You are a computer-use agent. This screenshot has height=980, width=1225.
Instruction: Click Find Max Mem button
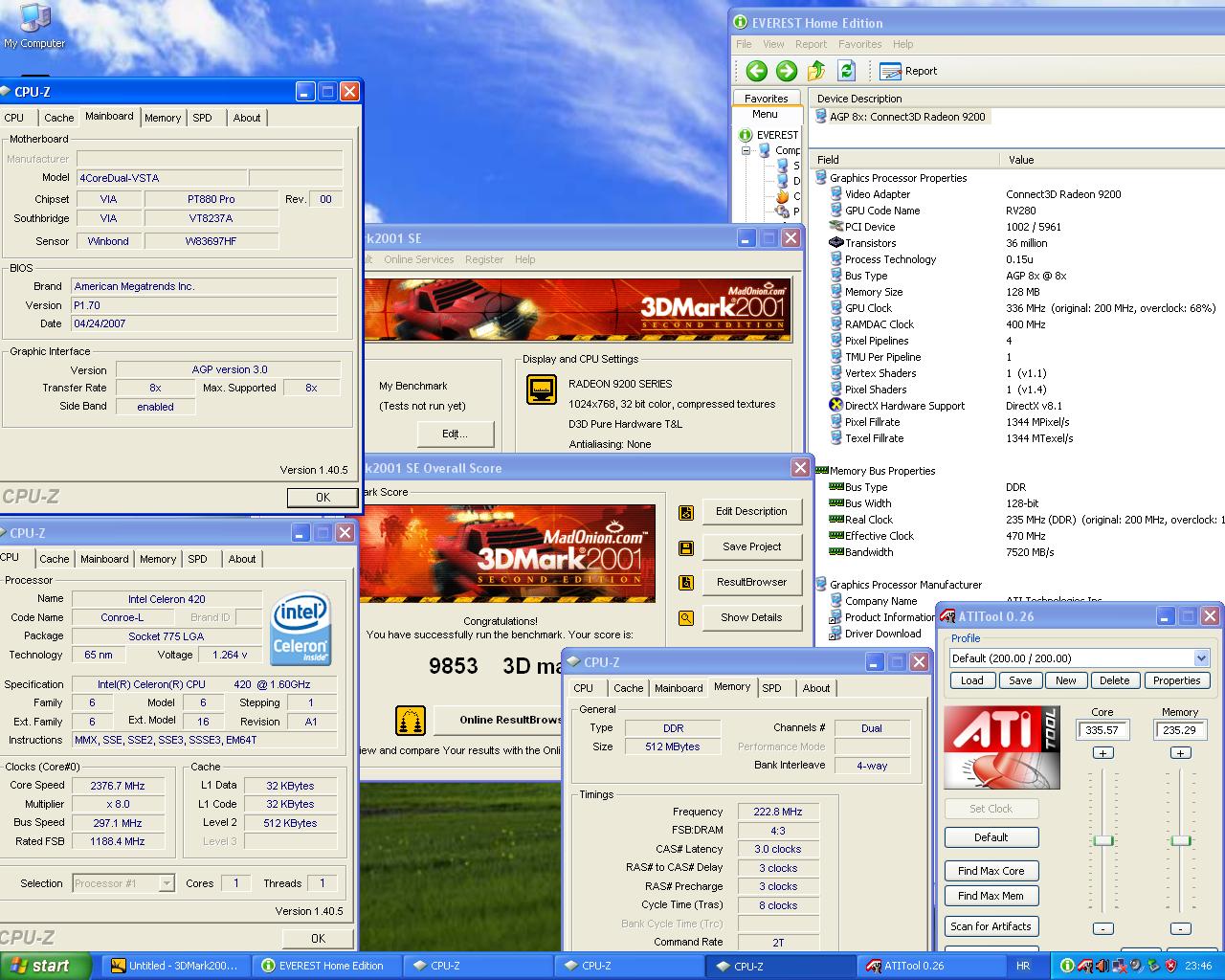click(991, 896)
